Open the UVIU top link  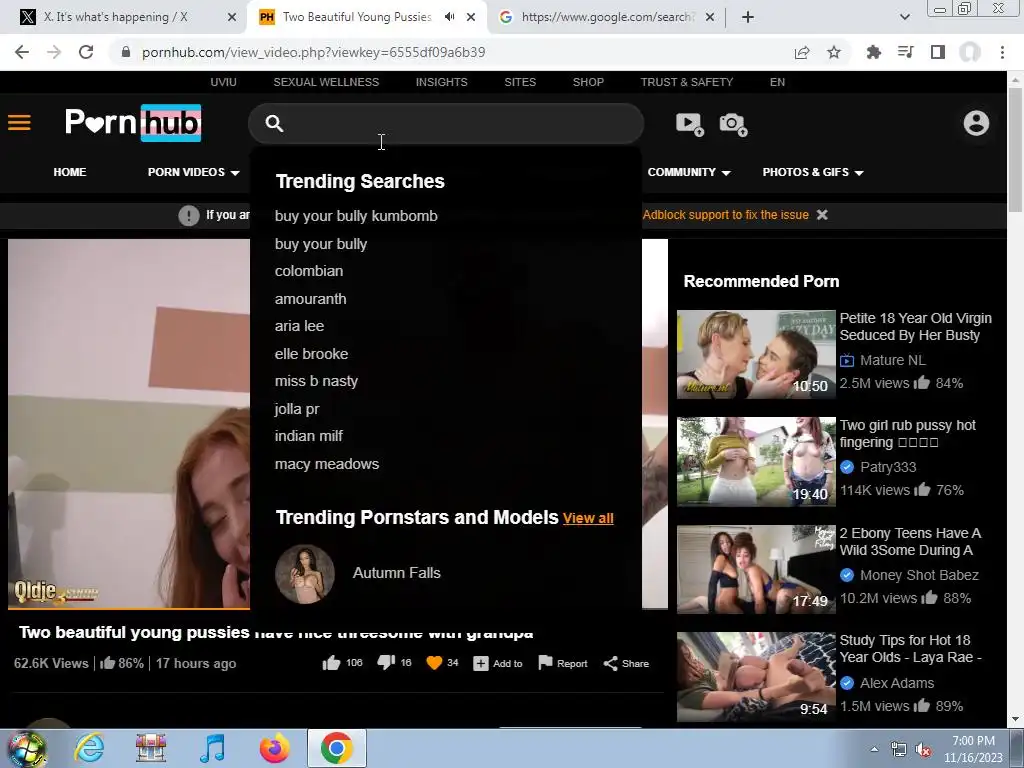point(223,82)
